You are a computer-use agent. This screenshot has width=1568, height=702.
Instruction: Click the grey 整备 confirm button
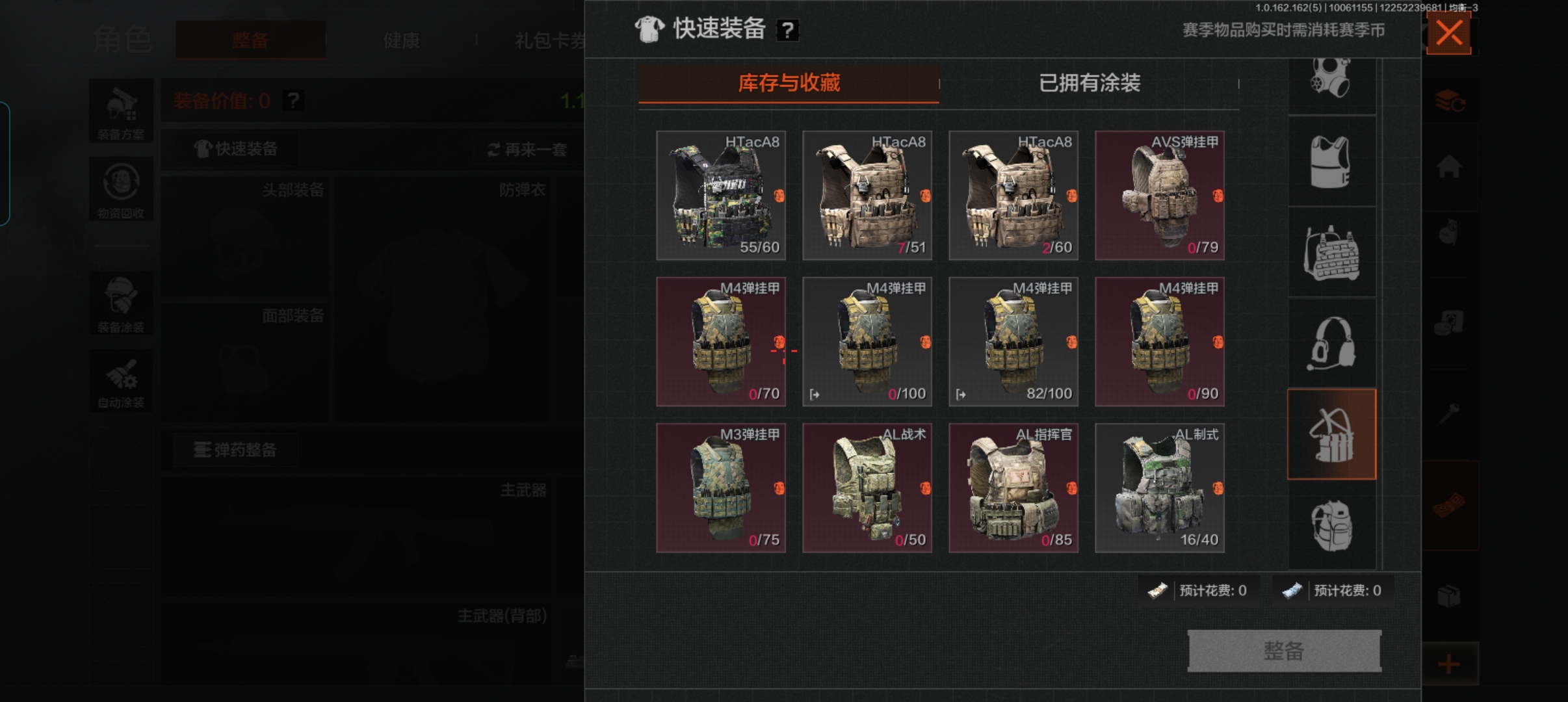click(1284, 651)
